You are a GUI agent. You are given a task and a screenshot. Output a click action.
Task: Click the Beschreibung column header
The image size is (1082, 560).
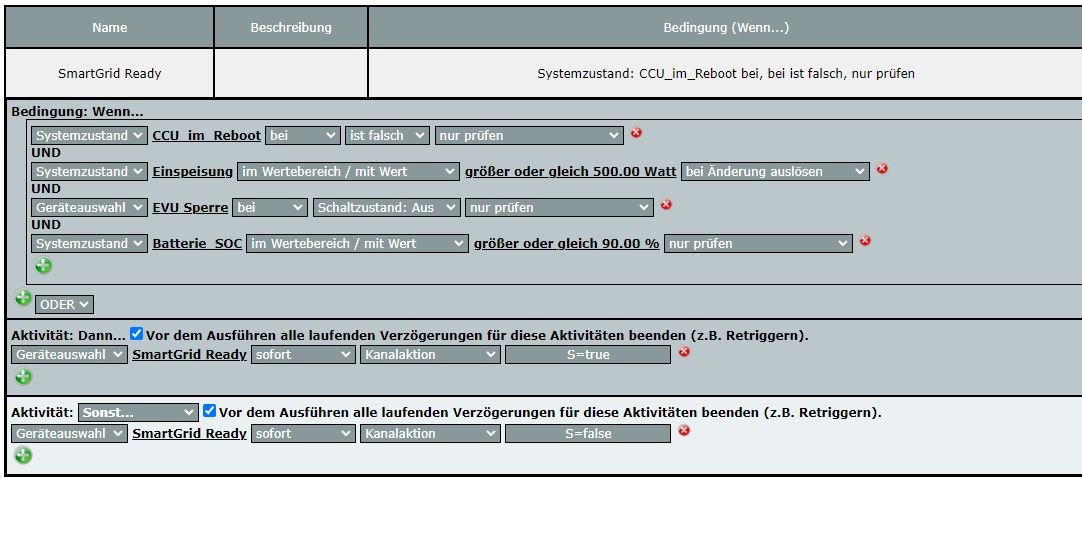(291, 27)
